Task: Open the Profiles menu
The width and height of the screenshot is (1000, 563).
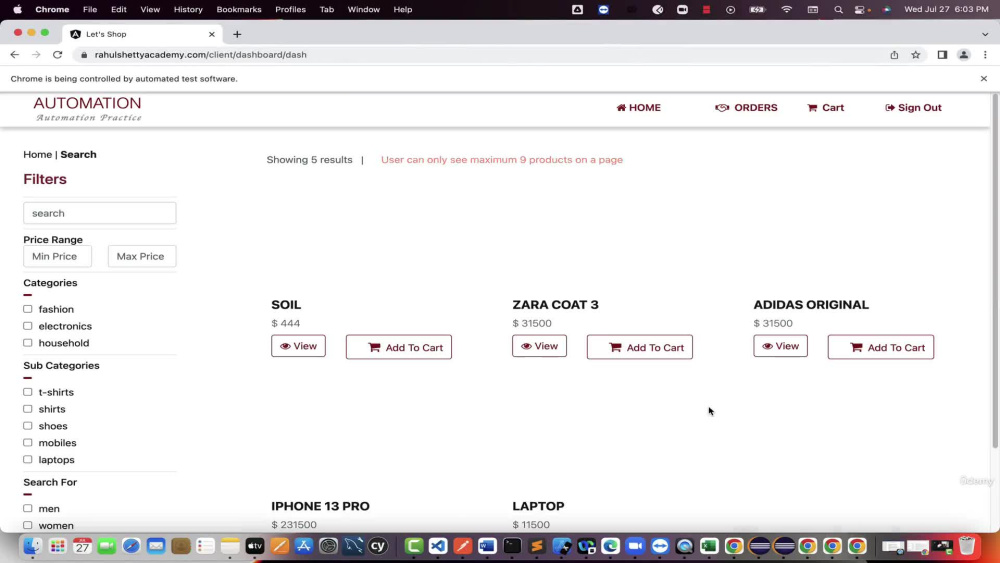Action: point(290,10)
